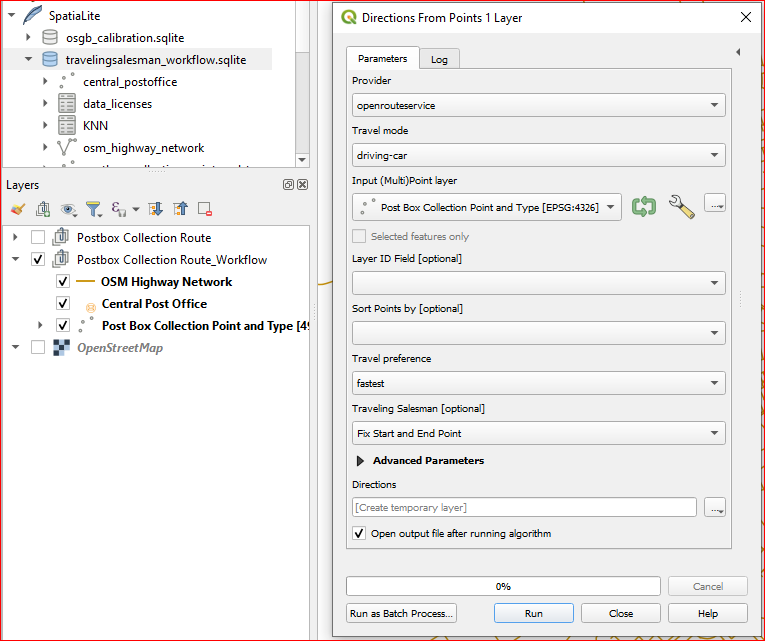
Task: Click Remove Layer/Group icon
Action: click(x=204, y=209)
